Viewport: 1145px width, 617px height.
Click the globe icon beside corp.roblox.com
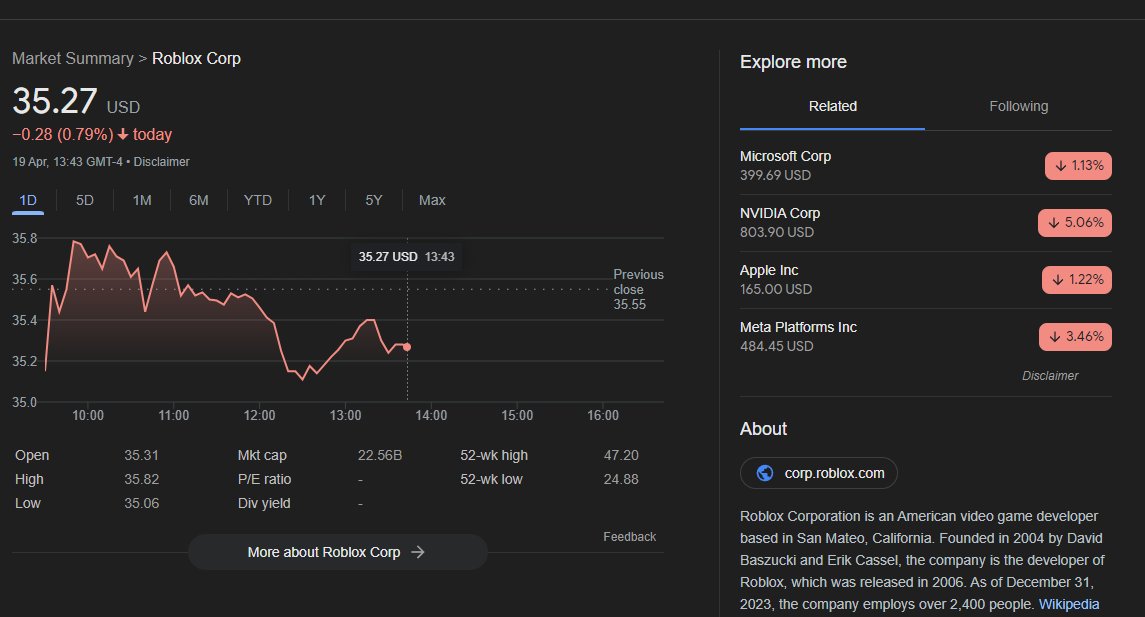(x=765, y=473)
